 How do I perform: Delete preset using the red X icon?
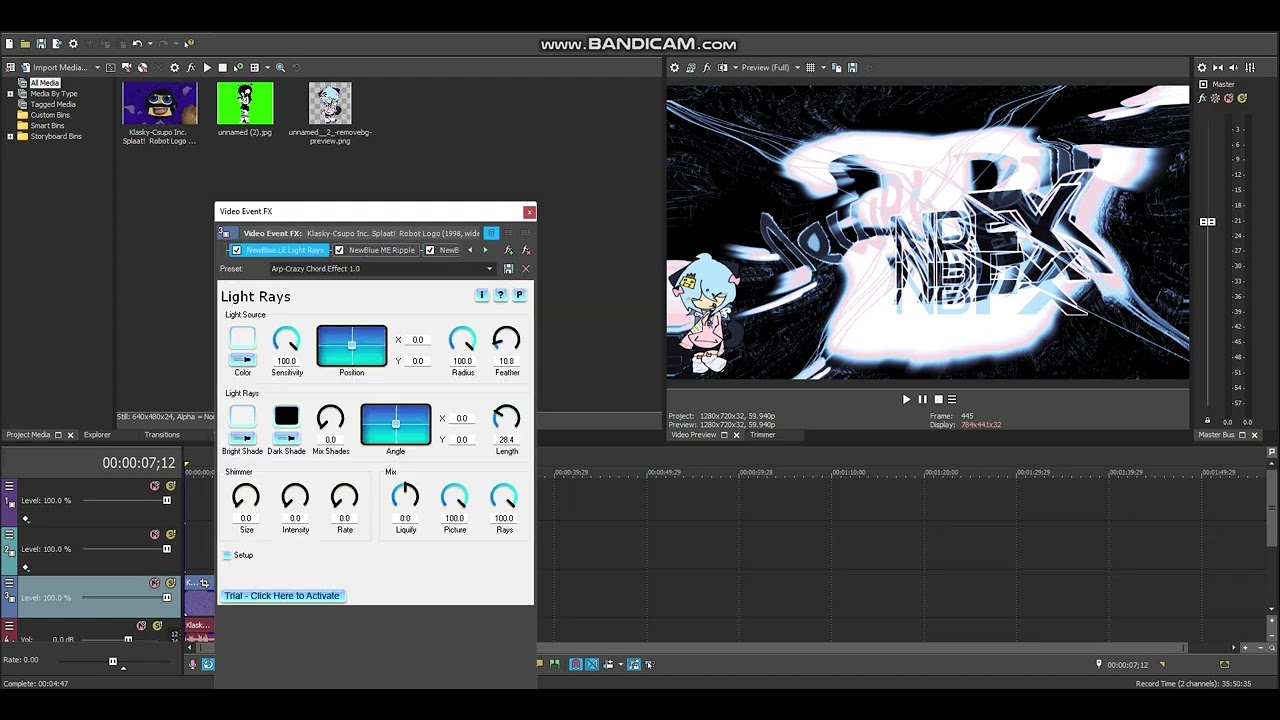point(526,269)
